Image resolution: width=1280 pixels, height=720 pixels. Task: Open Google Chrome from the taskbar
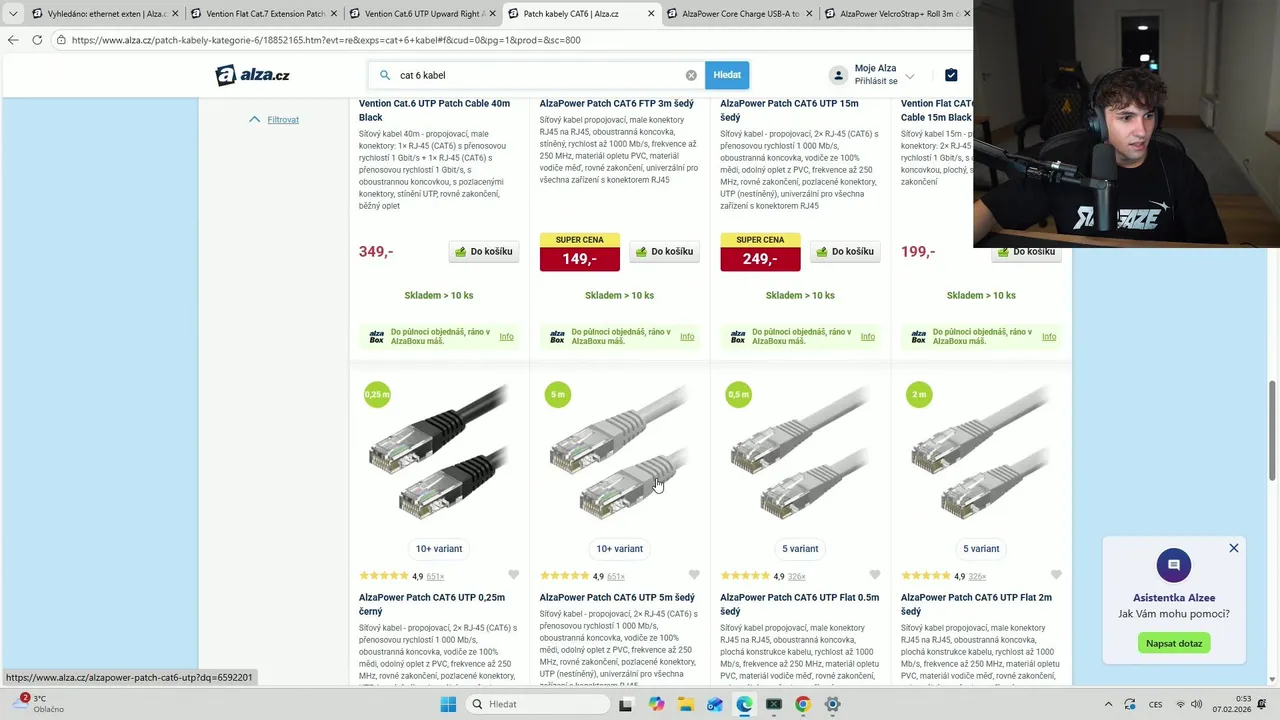click(802, 704)
